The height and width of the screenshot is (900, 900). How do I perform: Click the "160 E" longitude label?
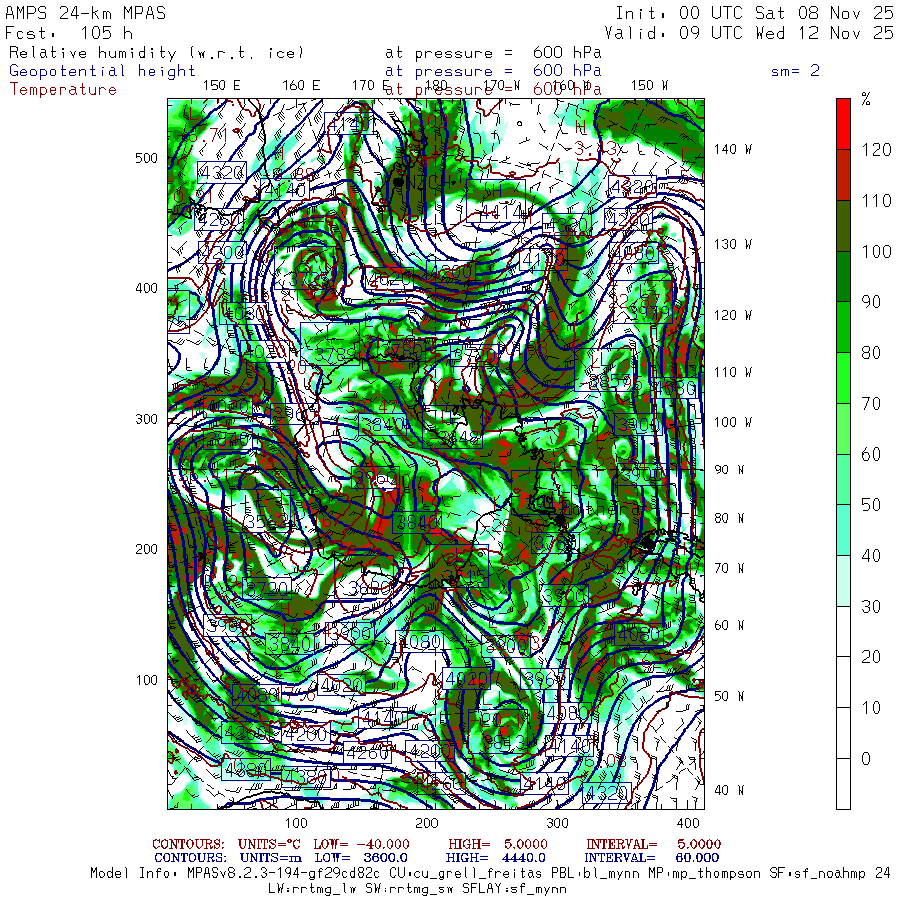point(301,86)
